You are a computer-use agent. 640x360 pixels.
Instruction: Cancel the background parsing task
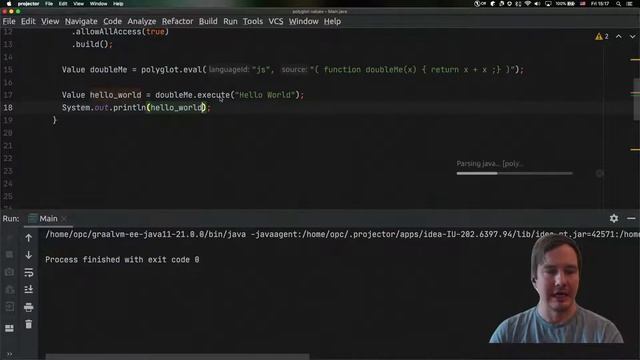600,173
